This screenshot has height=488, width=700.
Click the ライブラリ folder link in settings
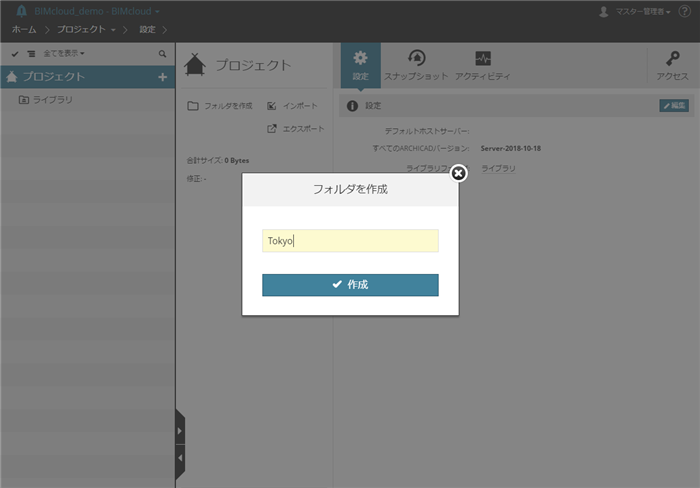click(498, 168)
